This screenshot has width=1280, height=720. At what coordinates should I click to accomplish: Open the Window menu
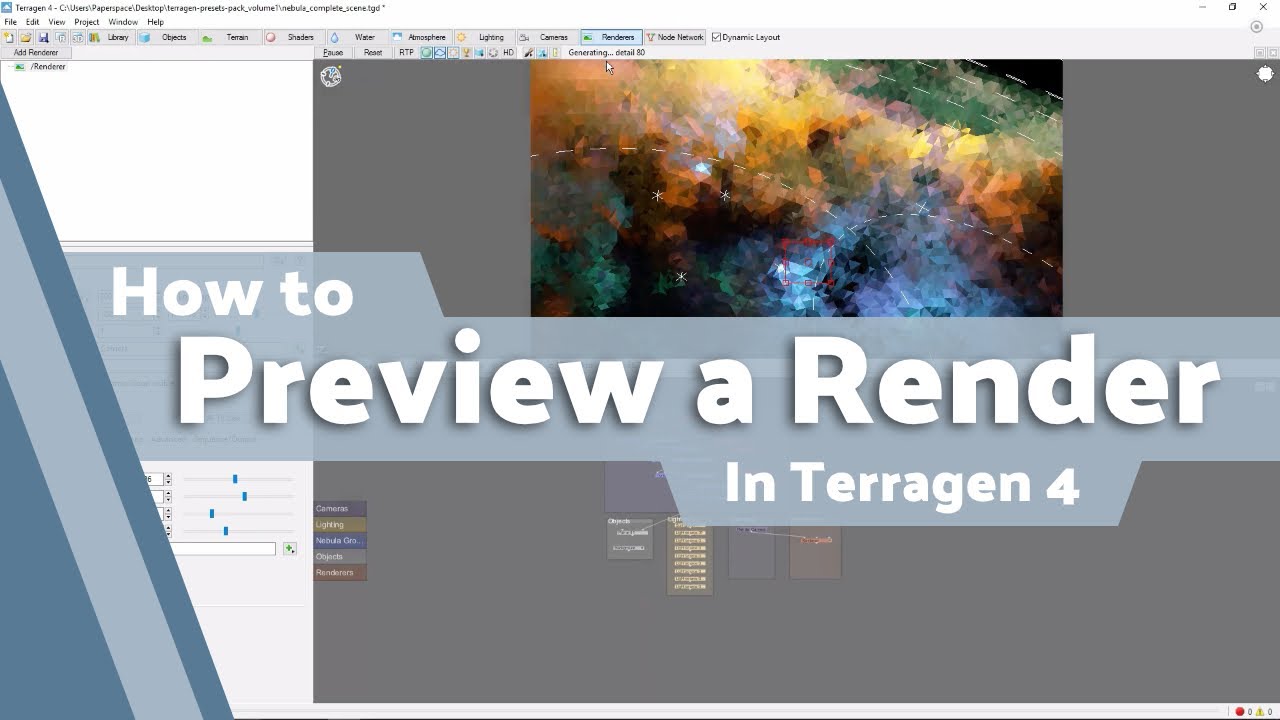123,22
